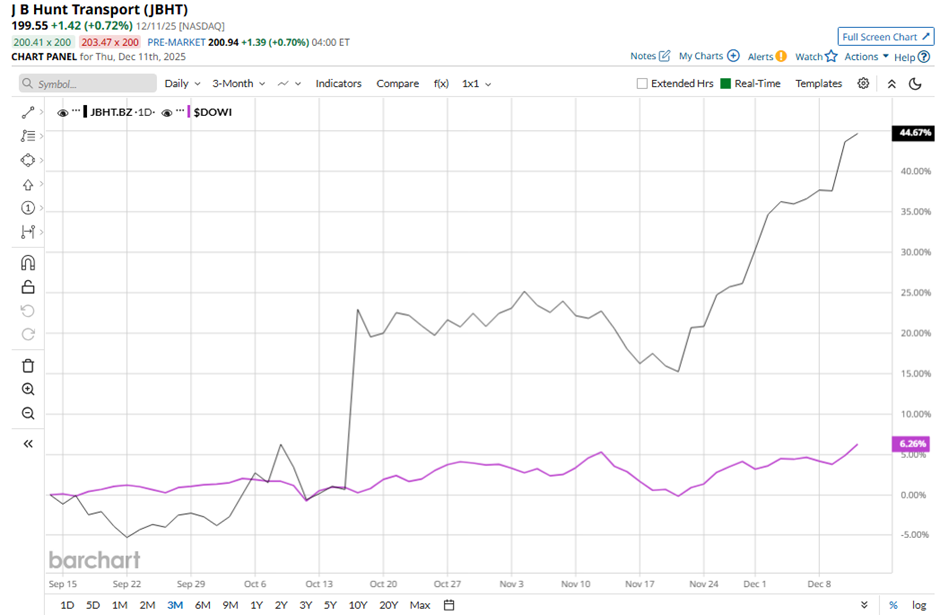Select the 10Y time range
Screen dimensions: 940x615
pyautogui.click(x=358, y=605)
